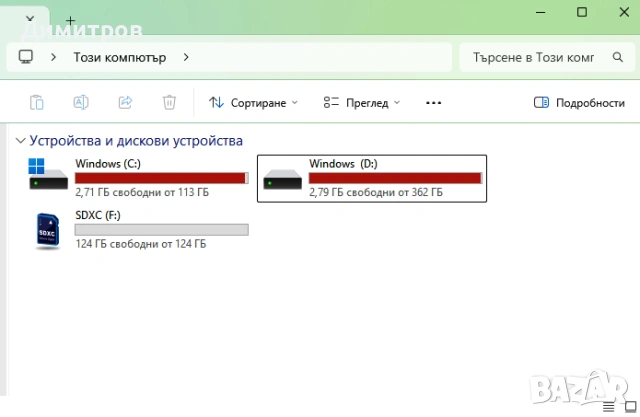Click Устройства и дискови устройства heading
640x417 pixels.
click(136, 141)
